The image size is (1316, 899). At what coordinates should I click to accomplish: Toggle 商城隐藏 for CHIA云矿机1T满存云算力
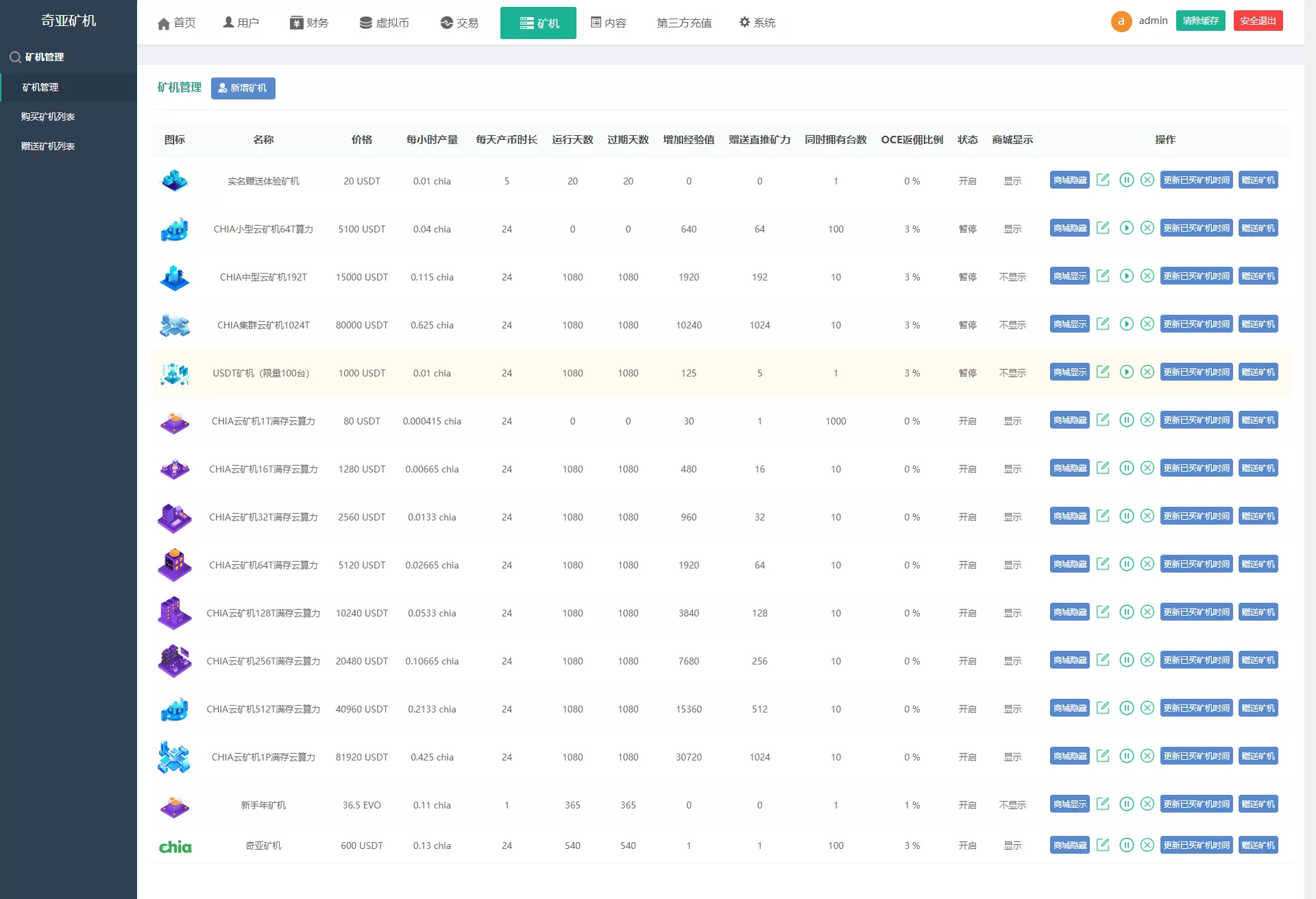point(1069,420)
